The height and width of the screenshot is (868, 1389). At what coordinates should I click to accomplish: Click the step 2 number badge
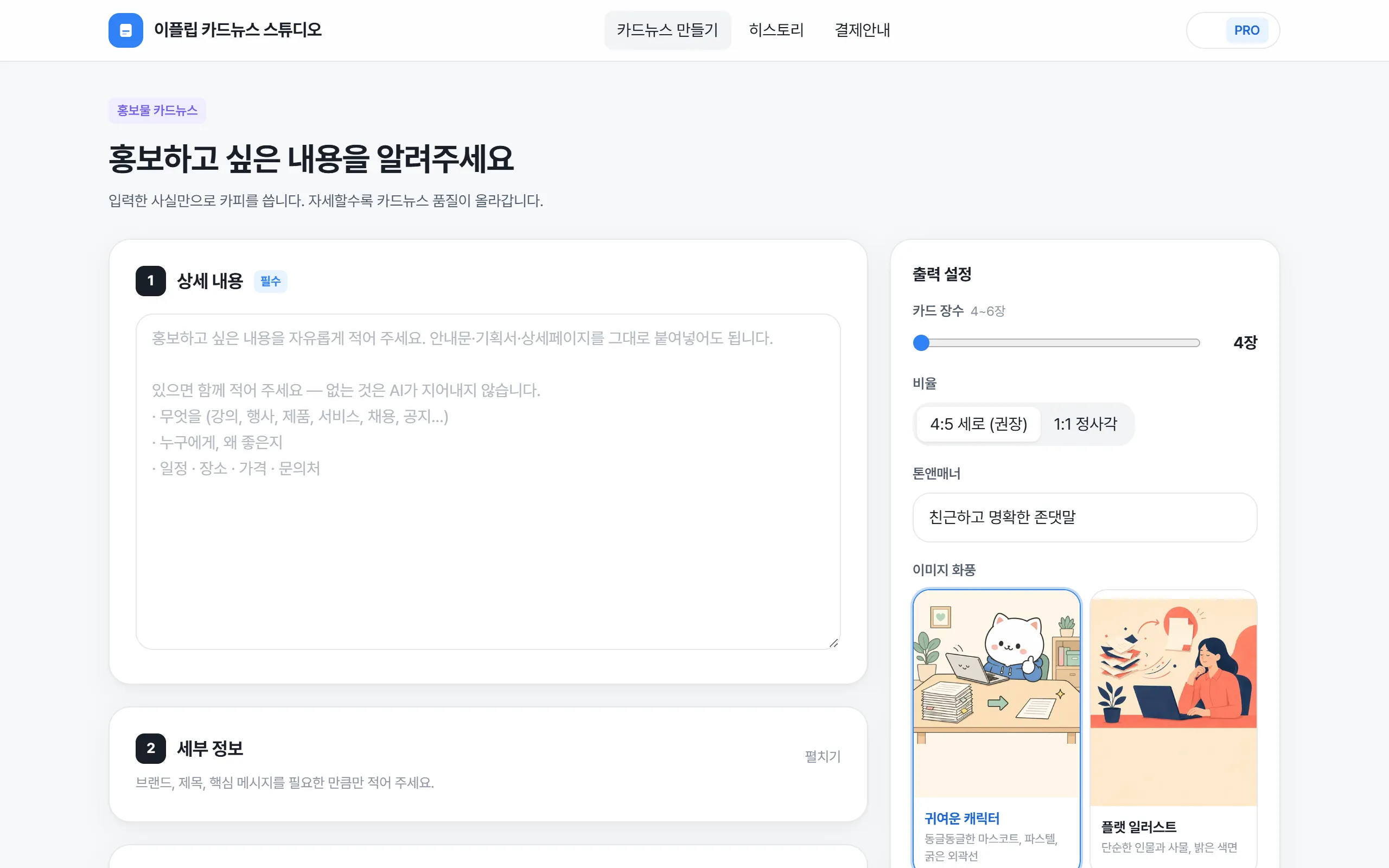pos(150,748)
